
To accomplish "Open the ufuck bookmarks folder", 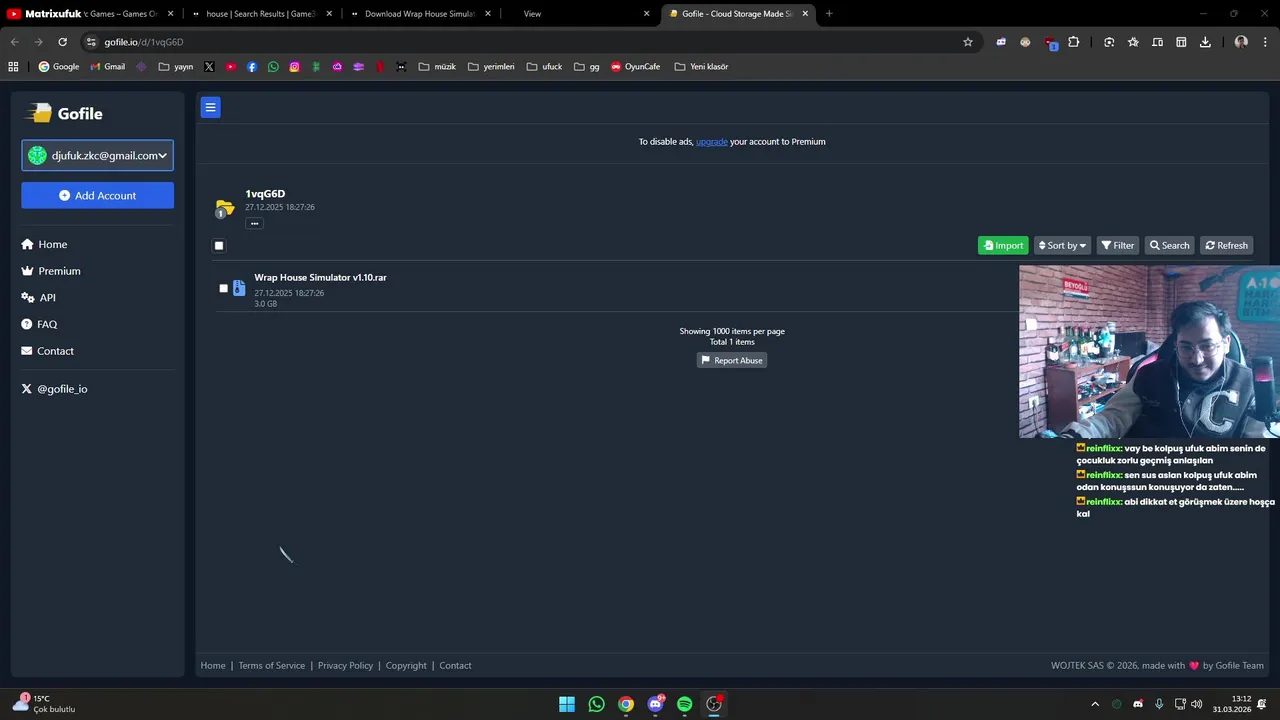I will pos(544,67).
